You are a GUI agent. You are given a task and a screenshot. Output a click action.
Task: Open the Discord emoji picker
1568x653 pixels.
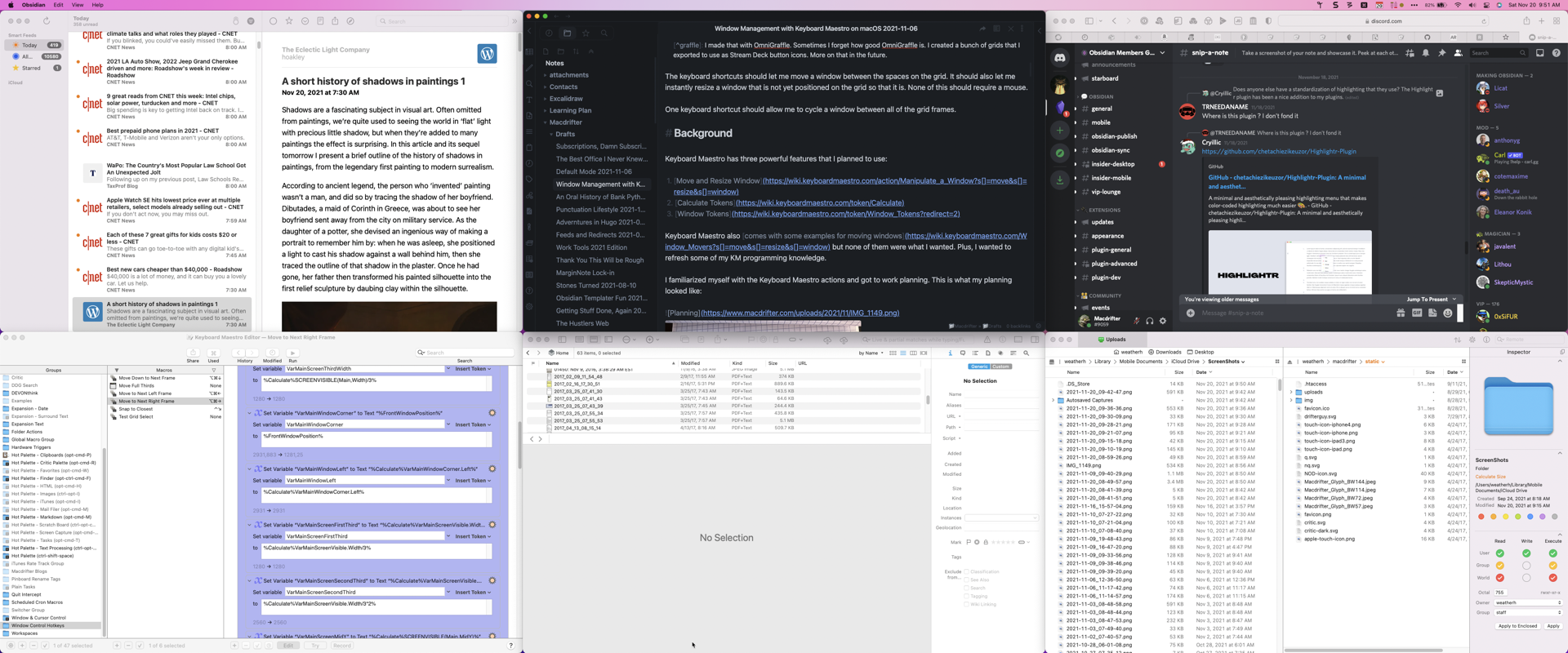pos(1447,313)
